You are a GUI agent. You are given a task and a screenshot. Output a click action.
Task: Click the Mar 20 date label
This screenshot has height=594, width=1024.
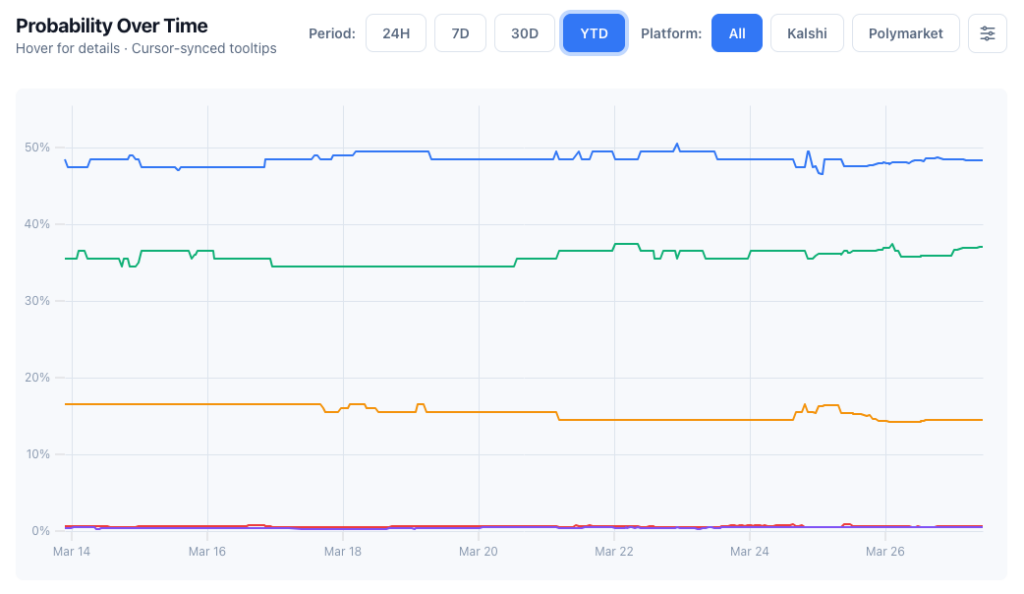pos(478,551)
